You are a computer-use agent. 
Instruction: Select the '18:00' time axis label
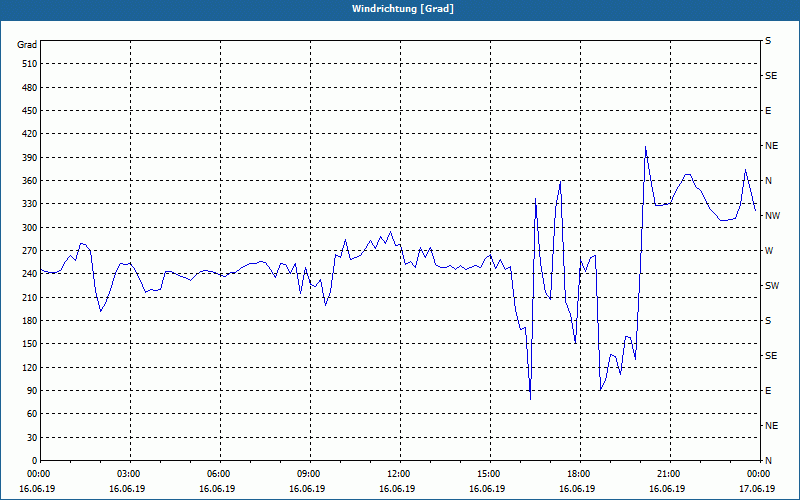coord(579,473)
